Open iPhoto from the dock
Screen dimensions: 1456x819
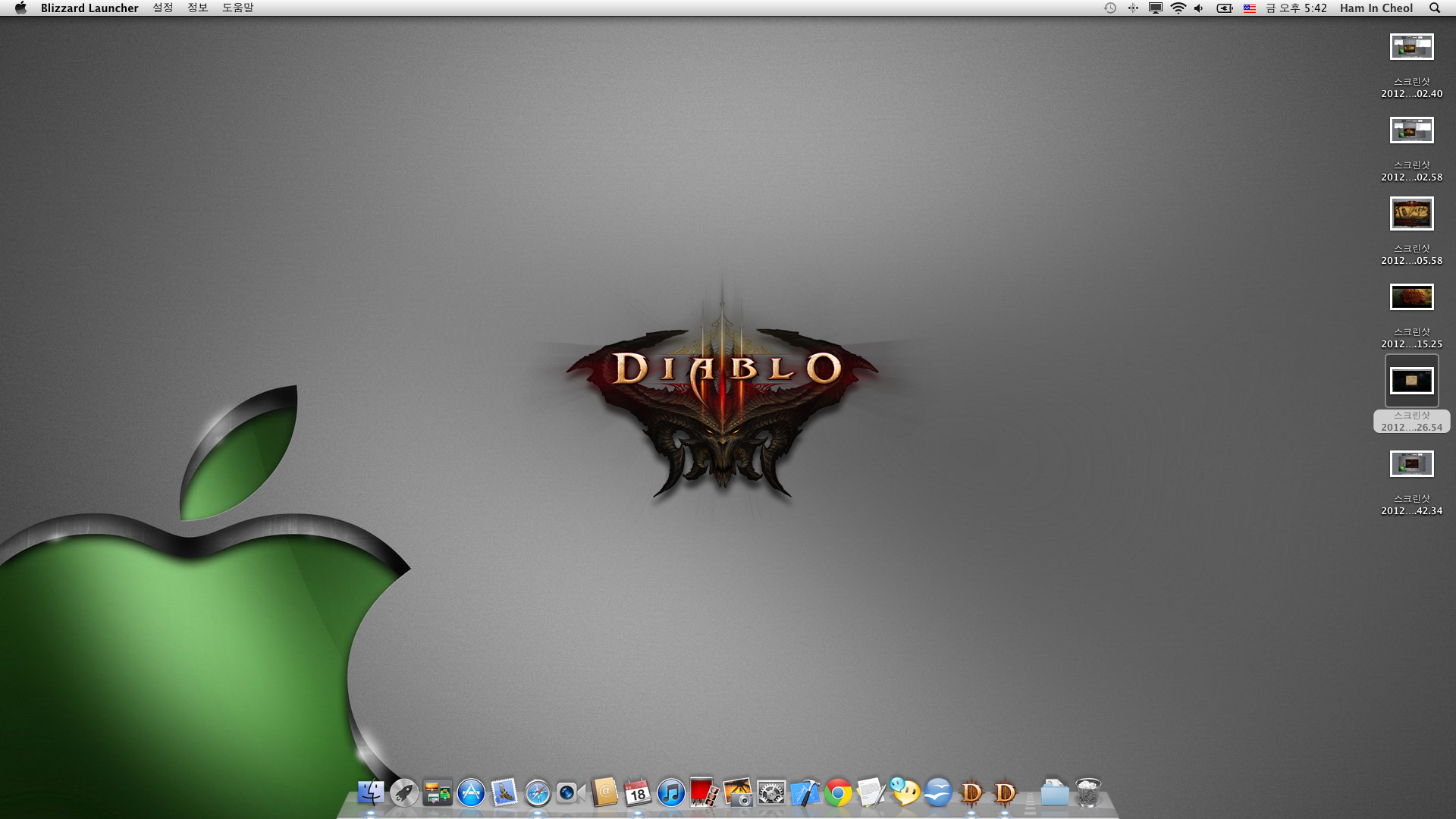tap(738, 792)
